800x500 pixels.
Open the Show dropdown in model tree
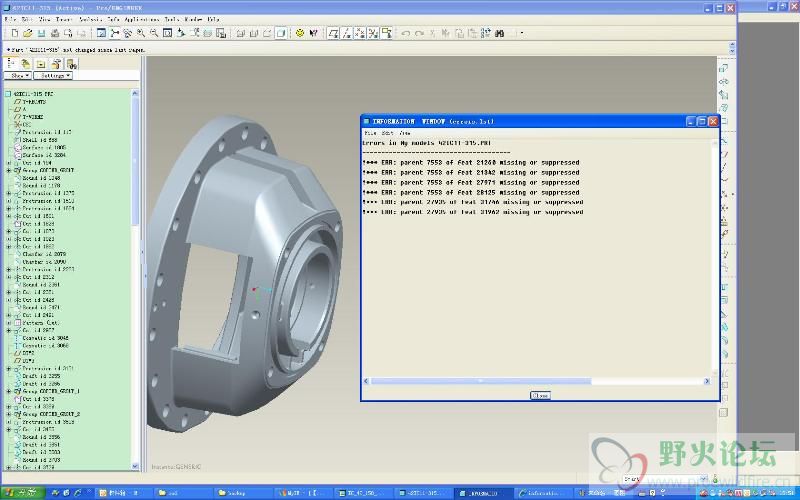(x=18, y=76)
